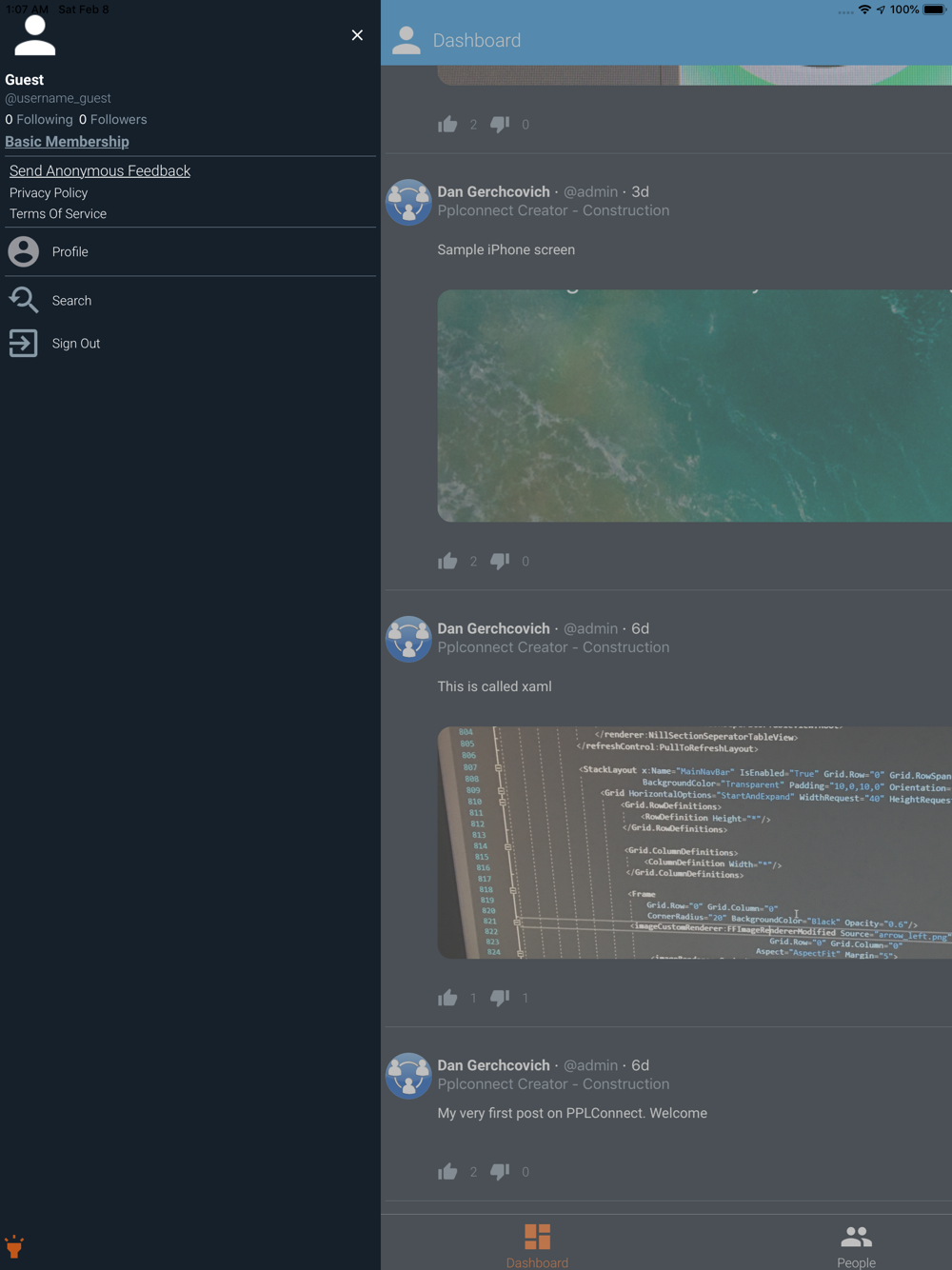Like the 'My very first post' post
The image size is (952, 1270).
point(447,1172)
